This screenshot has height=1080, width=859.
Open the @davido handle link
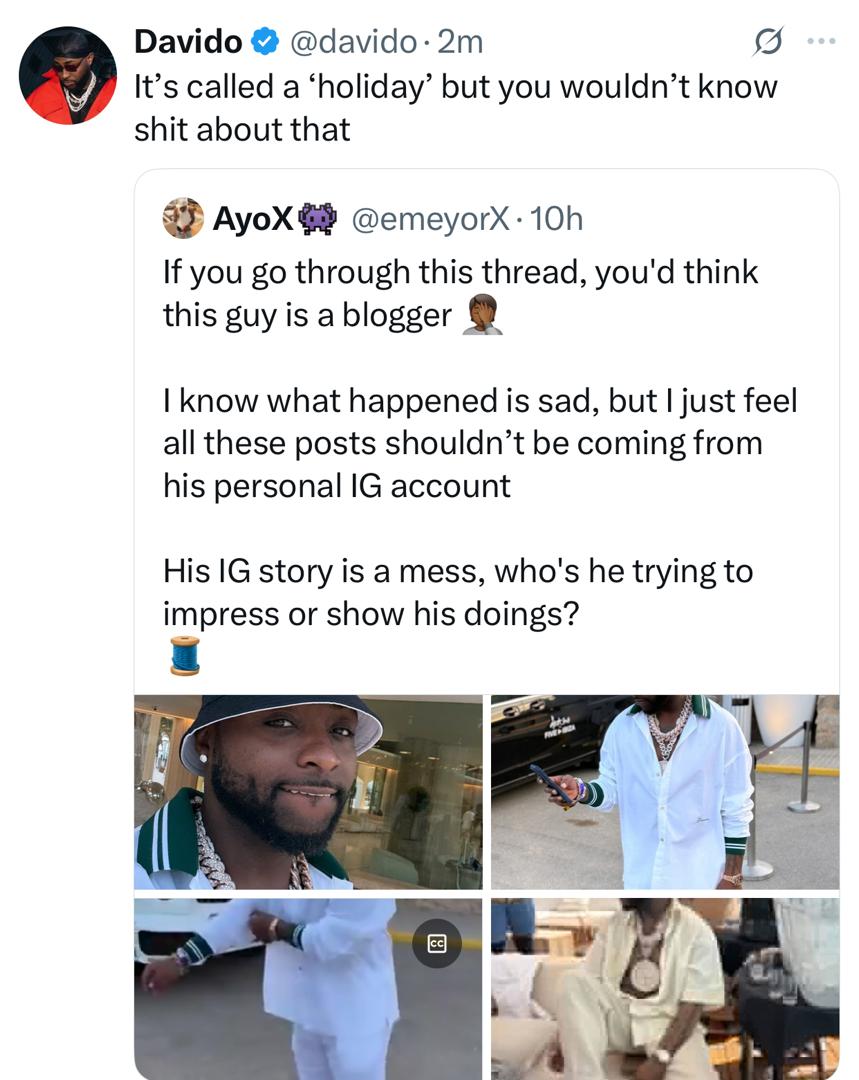[352, 42]
